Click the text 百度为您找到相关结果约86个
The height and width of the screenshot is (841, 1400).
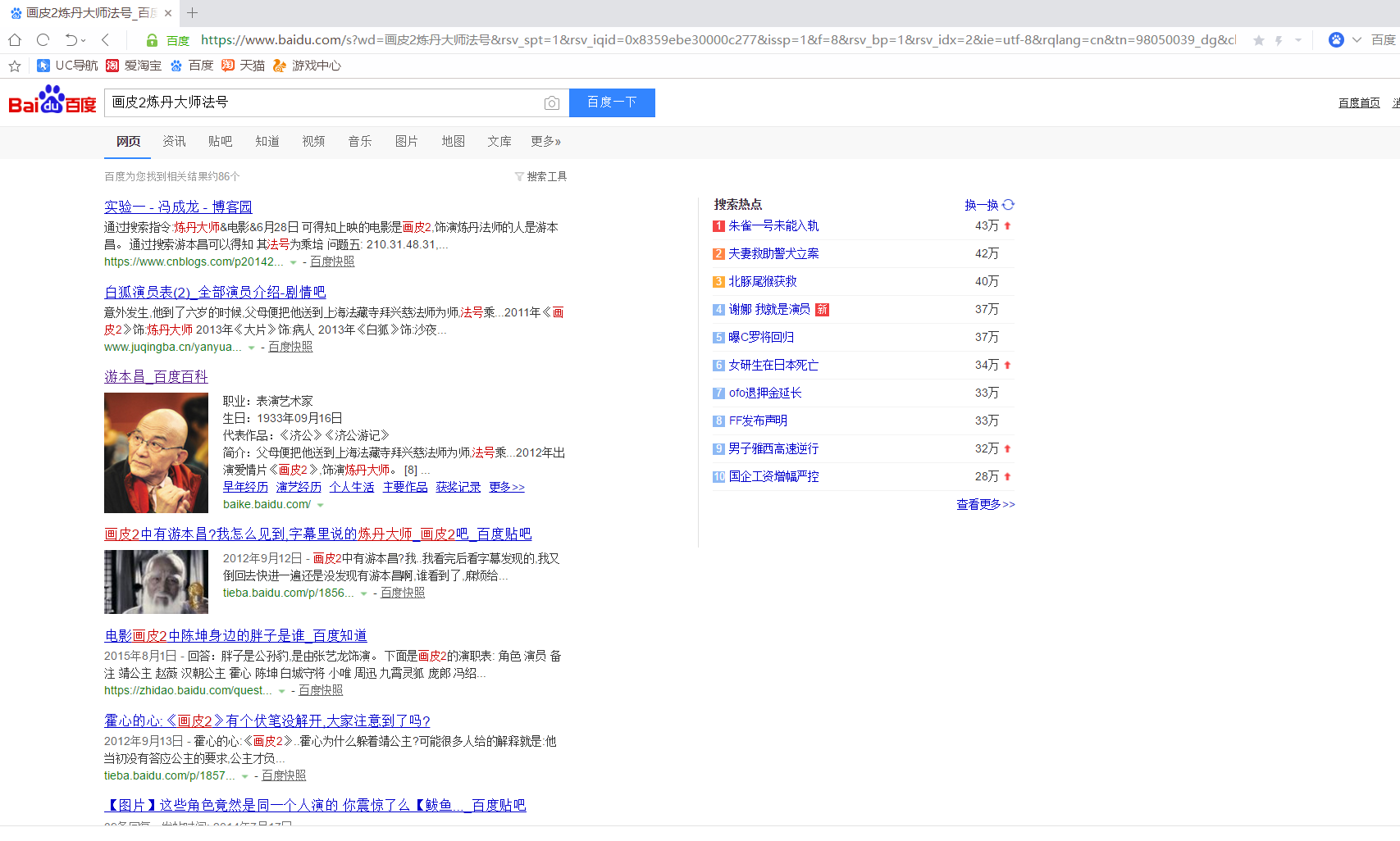[172, 177]
